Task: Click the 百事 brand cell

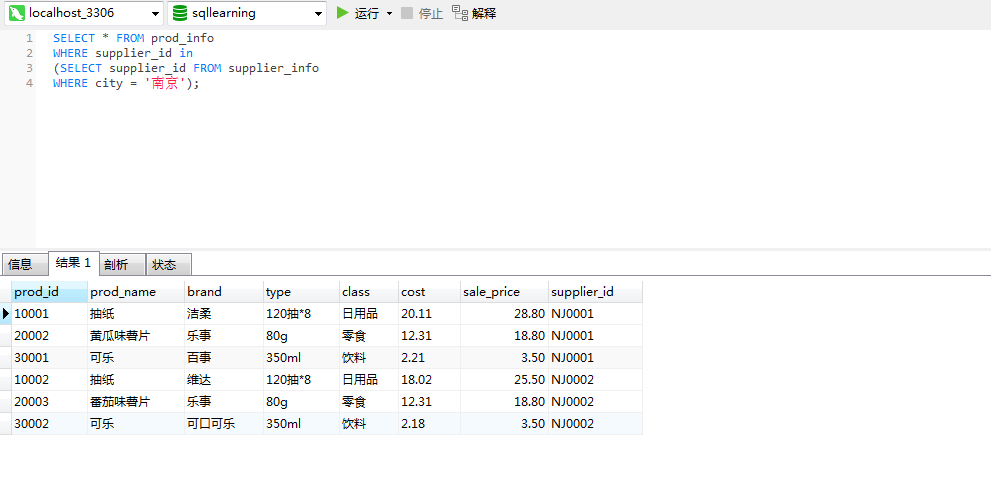Action: (224, 358)
